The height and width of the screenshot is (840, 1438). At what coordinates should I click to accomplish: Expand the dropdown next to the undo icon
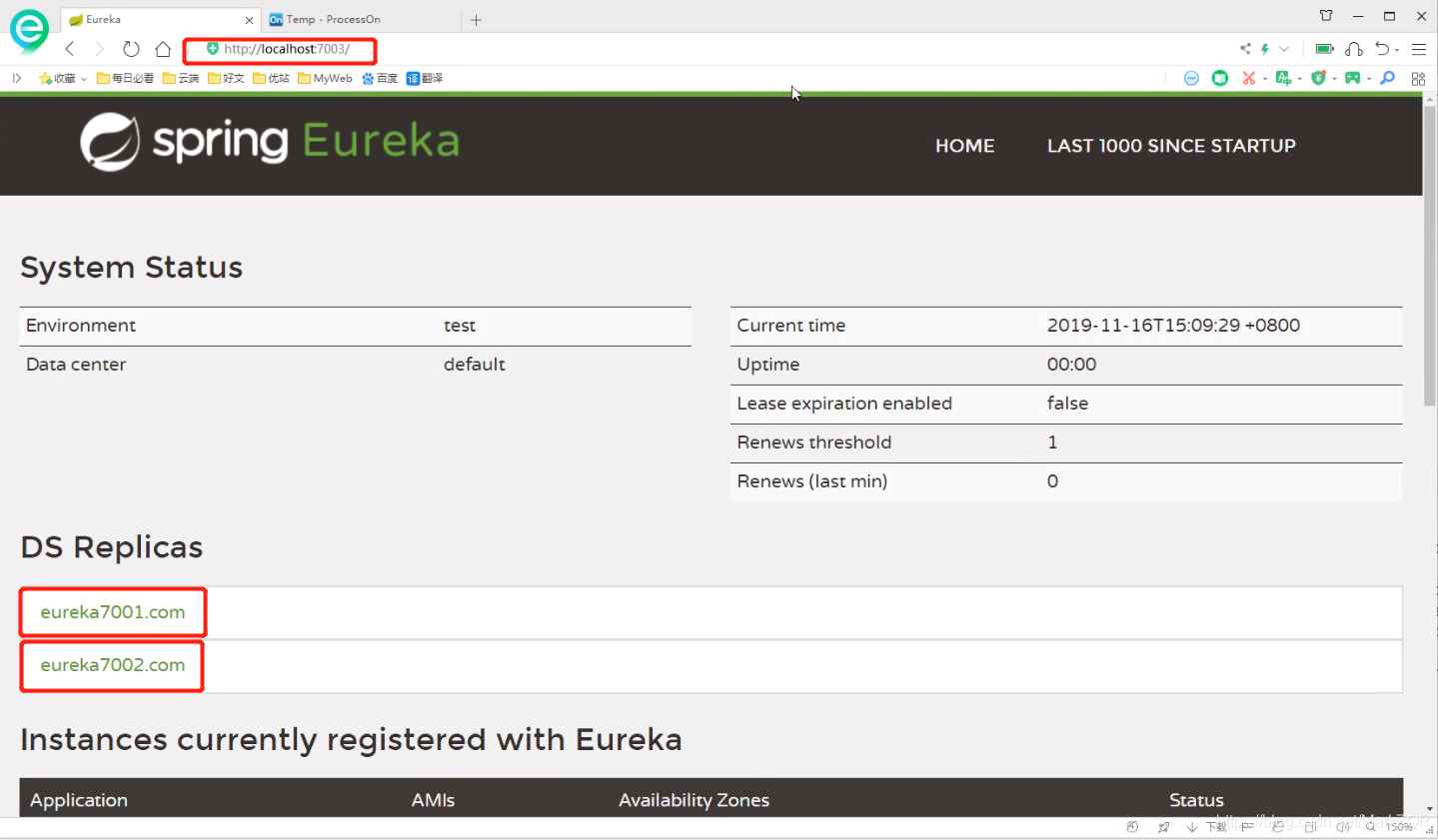click(1397, 50)
